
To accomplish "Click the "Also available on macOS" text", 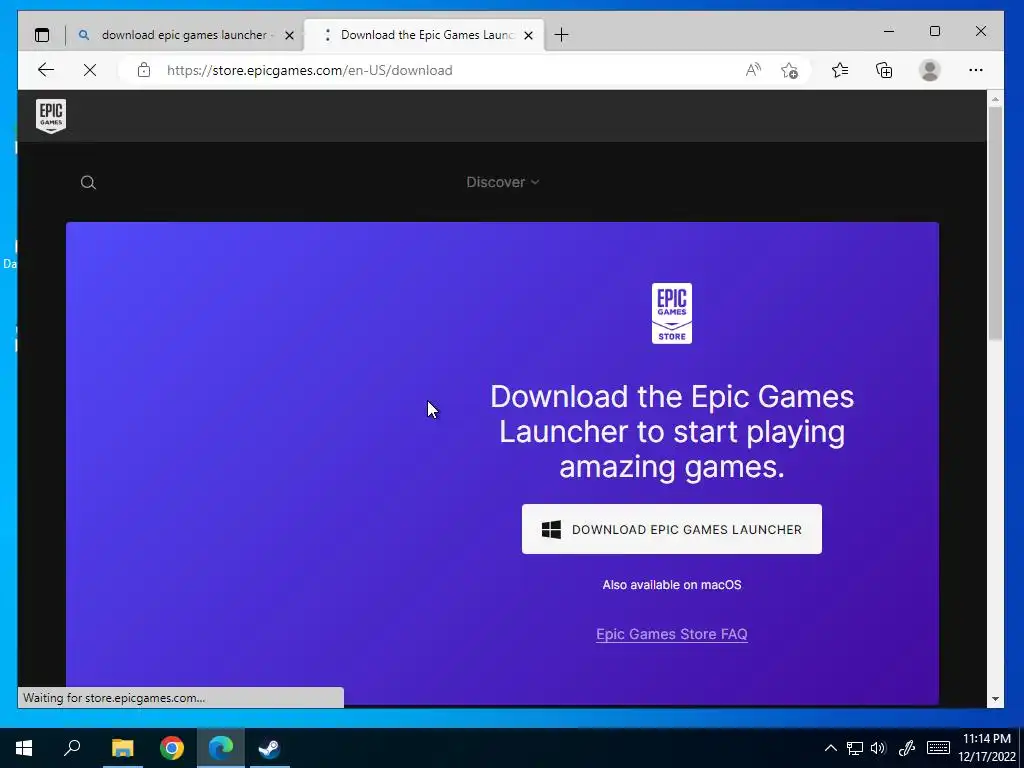I will [671, 585].
